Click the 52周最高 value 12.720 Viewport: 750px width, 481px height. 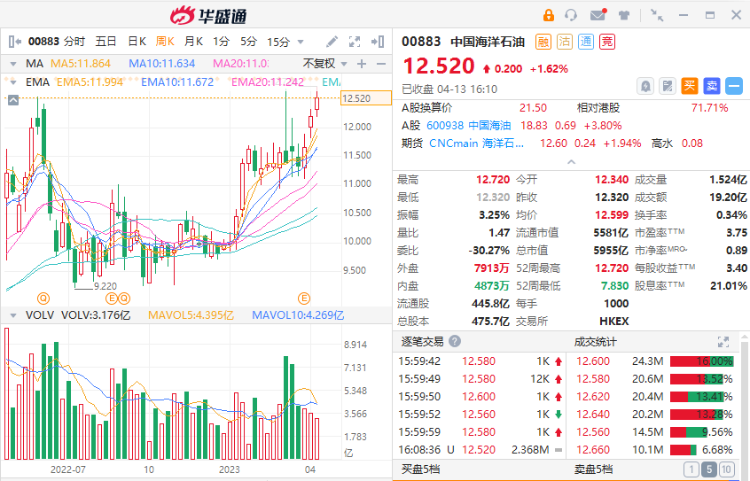click(x=611, y=268)
